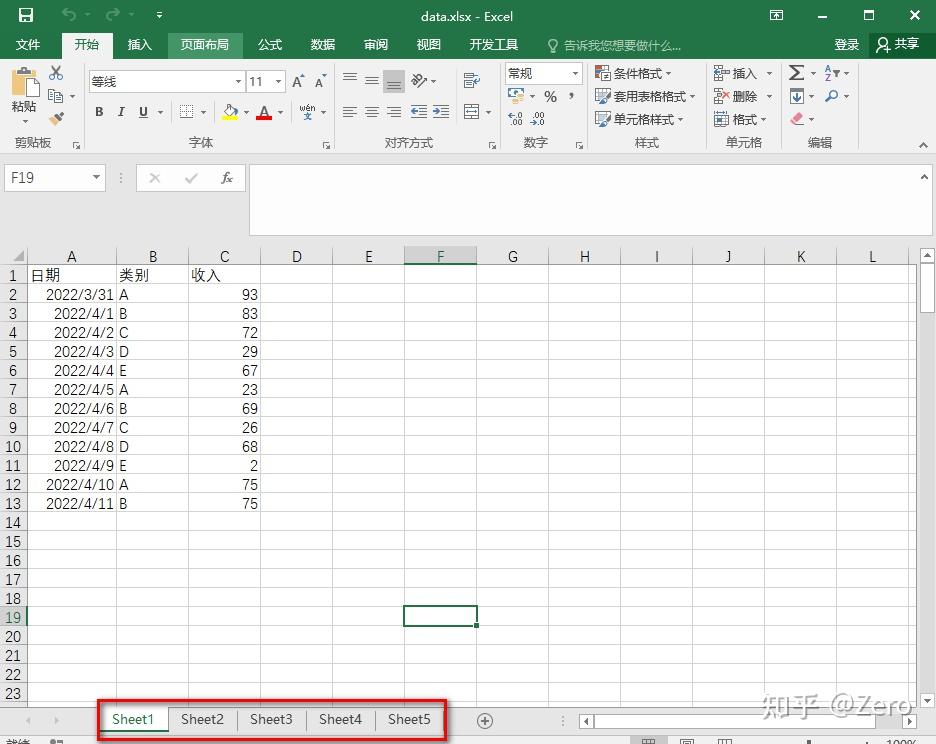Apply percent style from the 数字 group
The width and height of the screenshot is (936, 744).
549,95
